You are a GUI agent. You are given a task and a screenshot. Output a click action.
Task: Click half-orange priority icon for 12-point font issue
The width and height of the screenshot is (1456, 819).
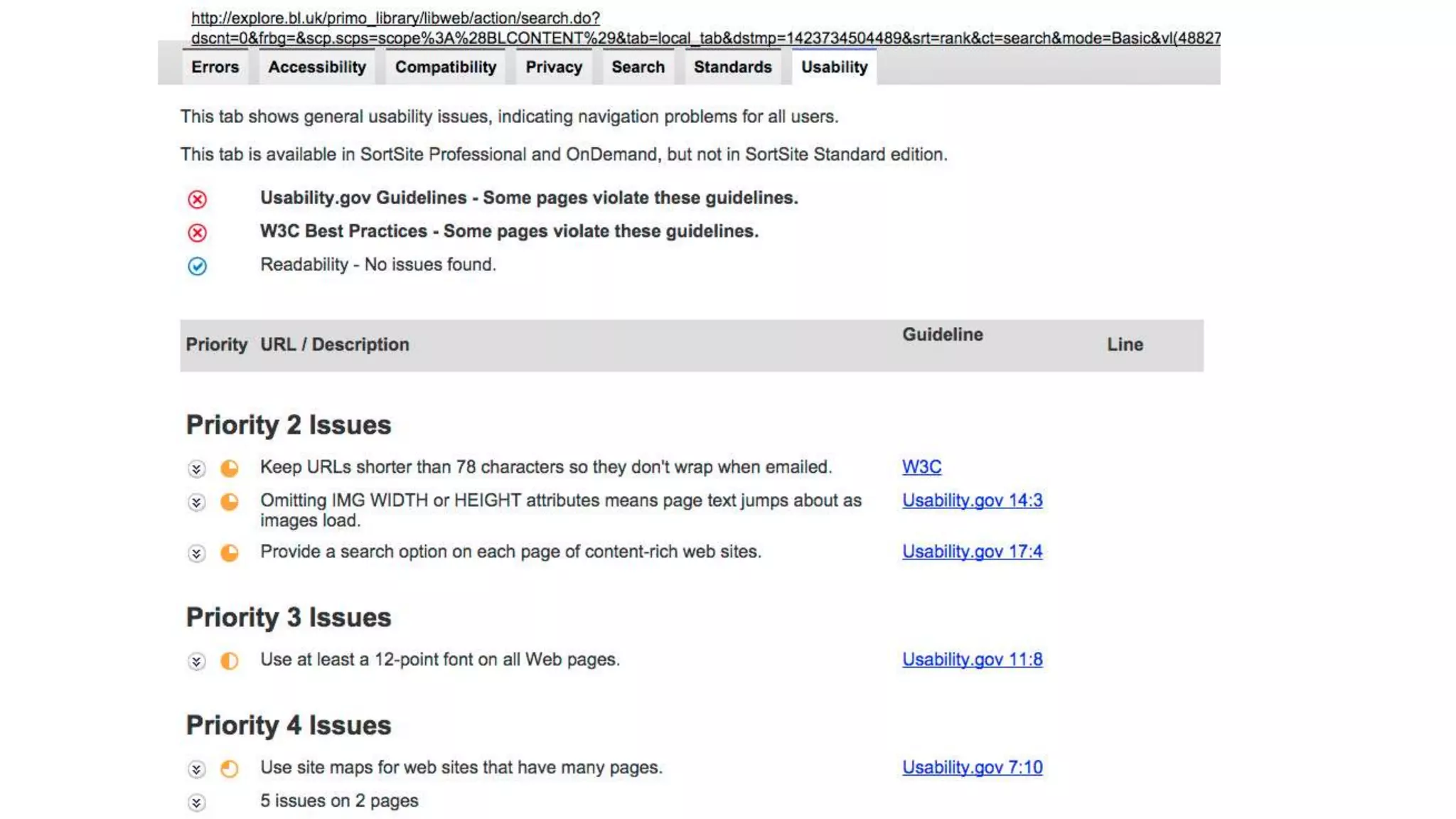229,660
